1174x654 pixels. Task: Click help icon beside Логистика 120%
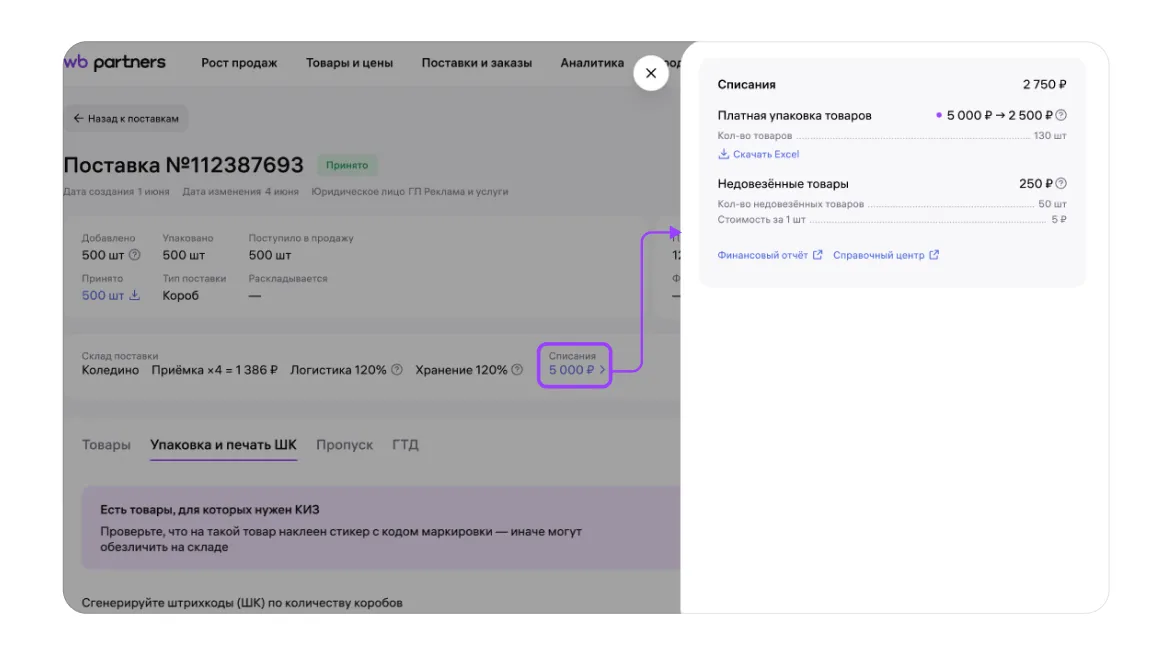pos(397,370)
